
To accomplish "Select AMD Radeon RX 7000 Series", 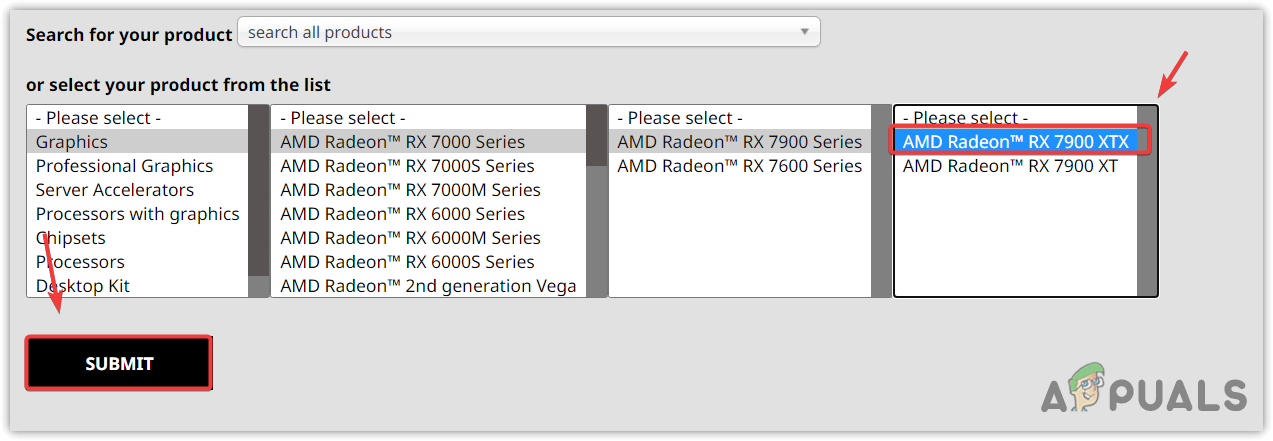I will click(402, 142).
